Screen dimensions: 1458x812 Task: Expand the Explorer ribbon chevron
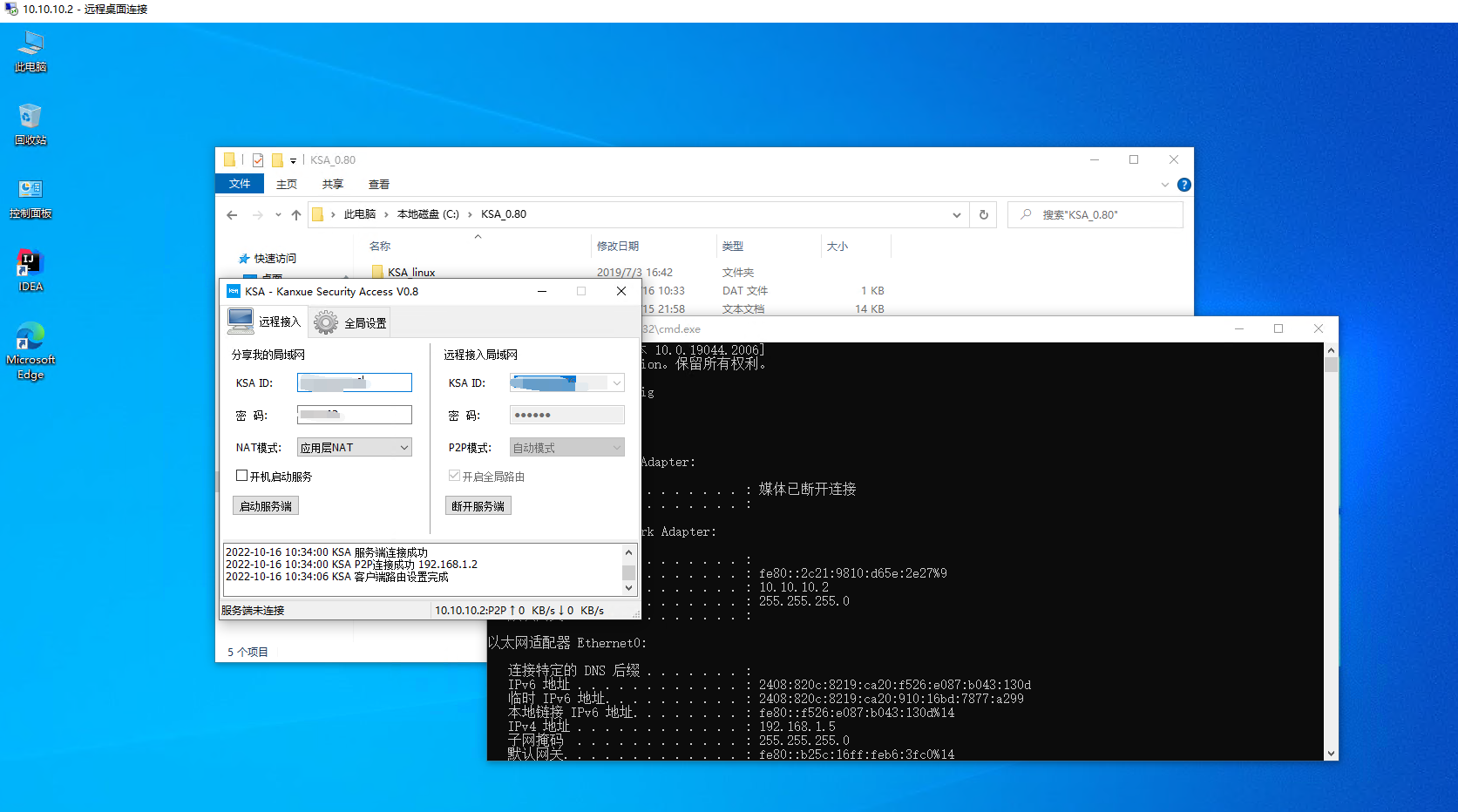1165,185
